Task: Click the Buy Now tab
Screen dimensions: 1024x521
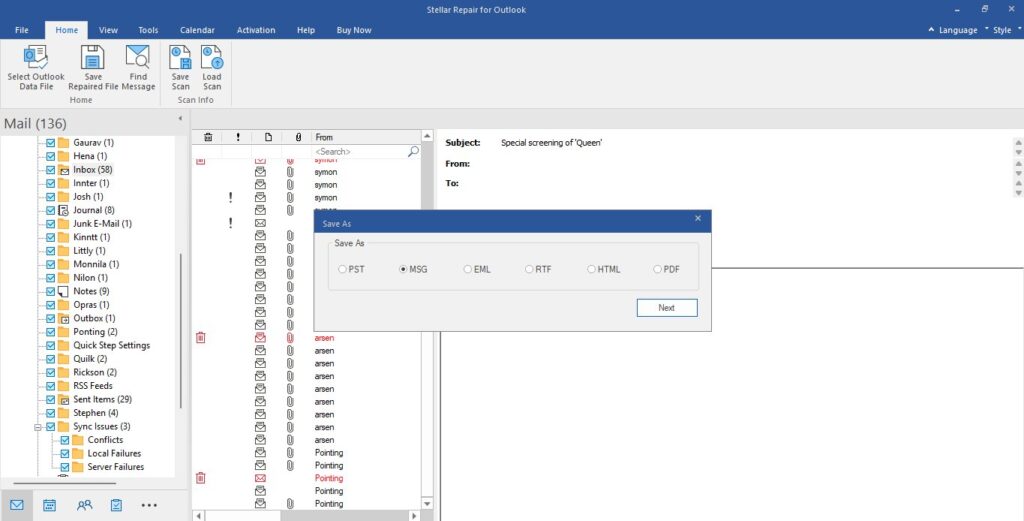Action: pyautogui.click(x=354, y=30)
